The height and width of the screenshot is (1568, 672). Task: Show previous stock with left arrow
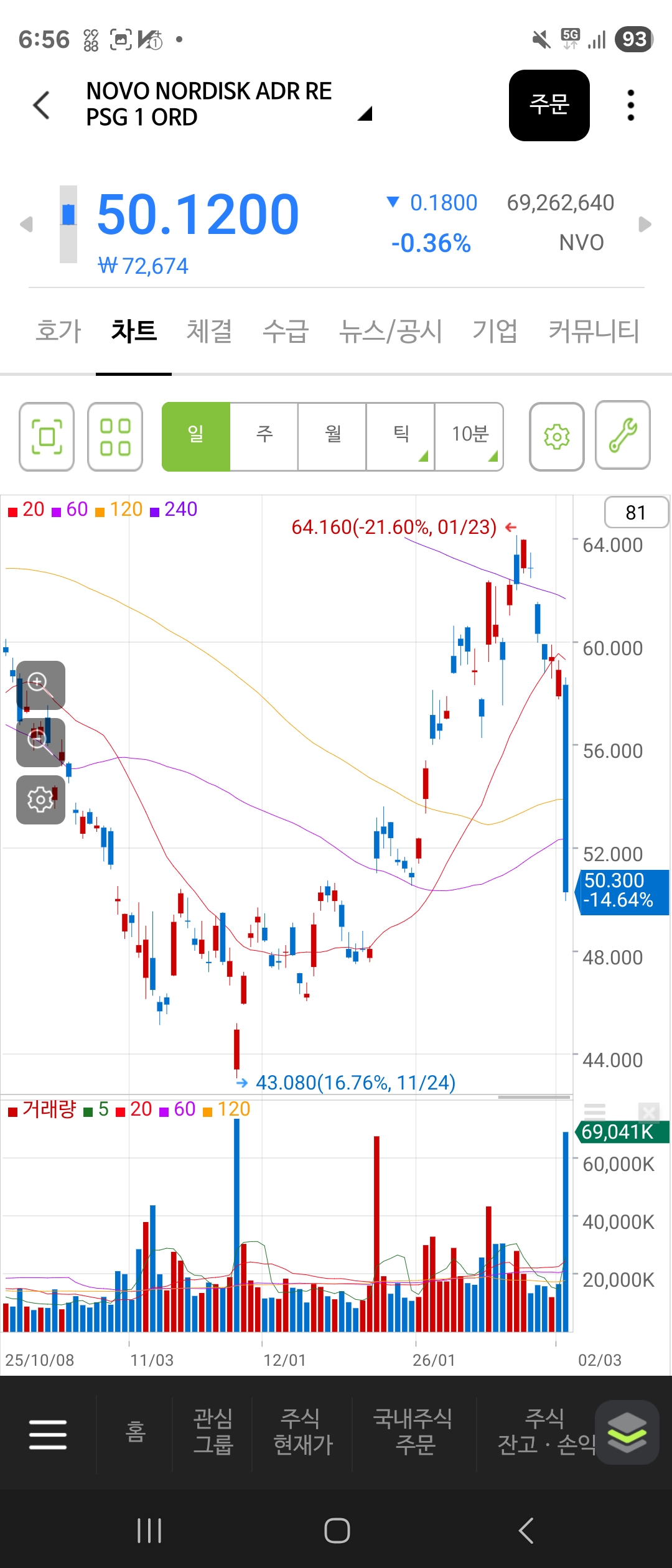[x=26, y=224]
